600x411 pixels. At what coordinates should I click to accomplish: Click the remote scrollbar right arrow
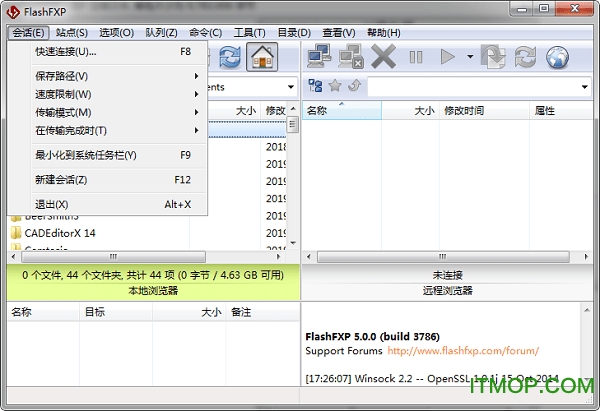[x=586, y=256]
